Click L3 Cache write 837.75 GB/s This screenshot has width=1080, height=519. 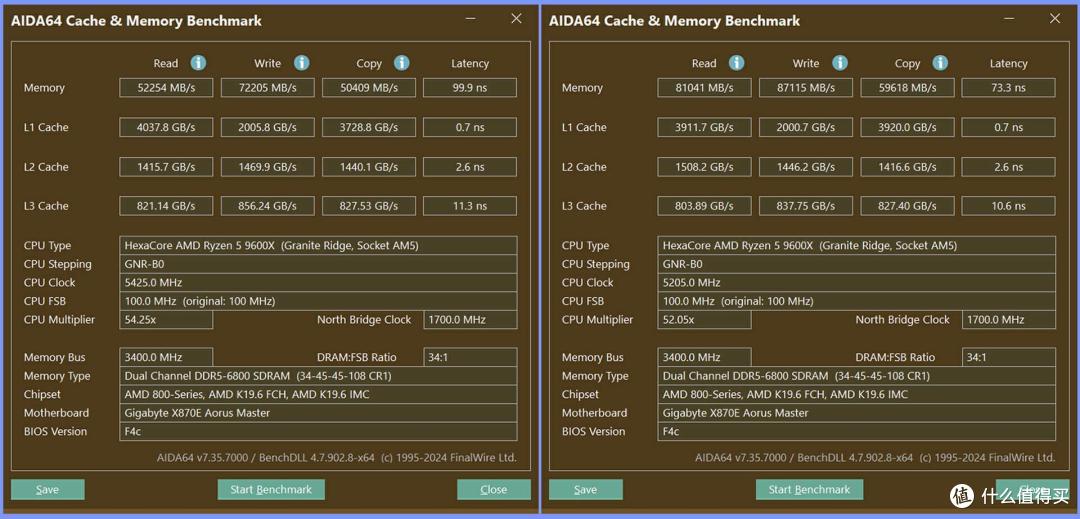pyautogui.click(x=806, y=206)
